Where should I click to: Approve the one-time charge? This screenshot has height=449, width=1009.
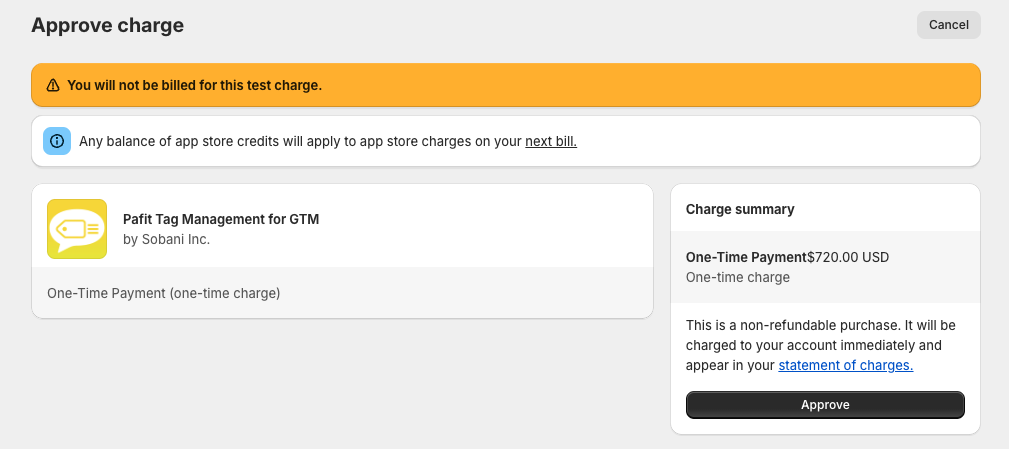coord(825,405)
